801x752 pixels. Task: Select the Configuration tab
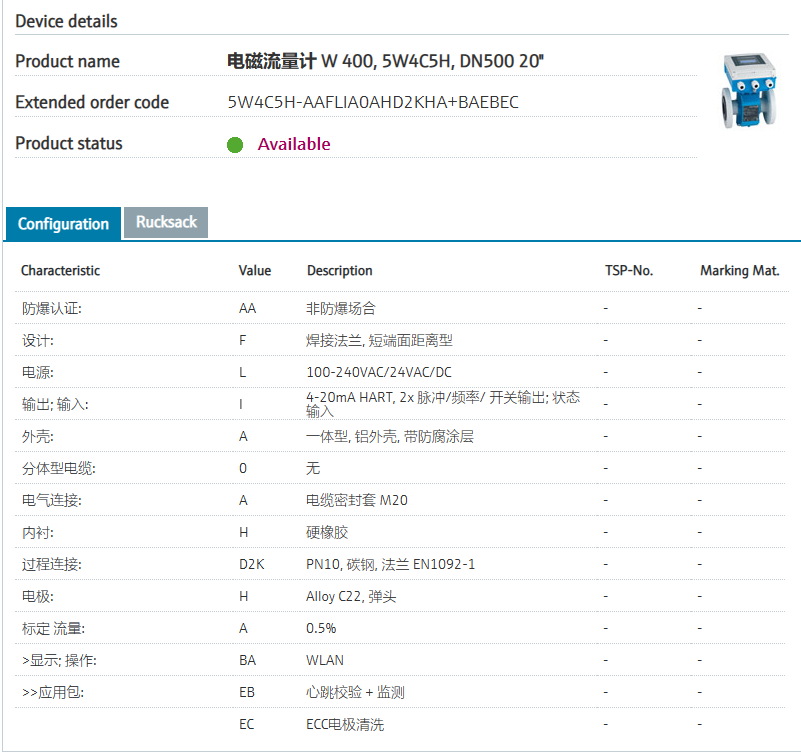tap(63, 224)
